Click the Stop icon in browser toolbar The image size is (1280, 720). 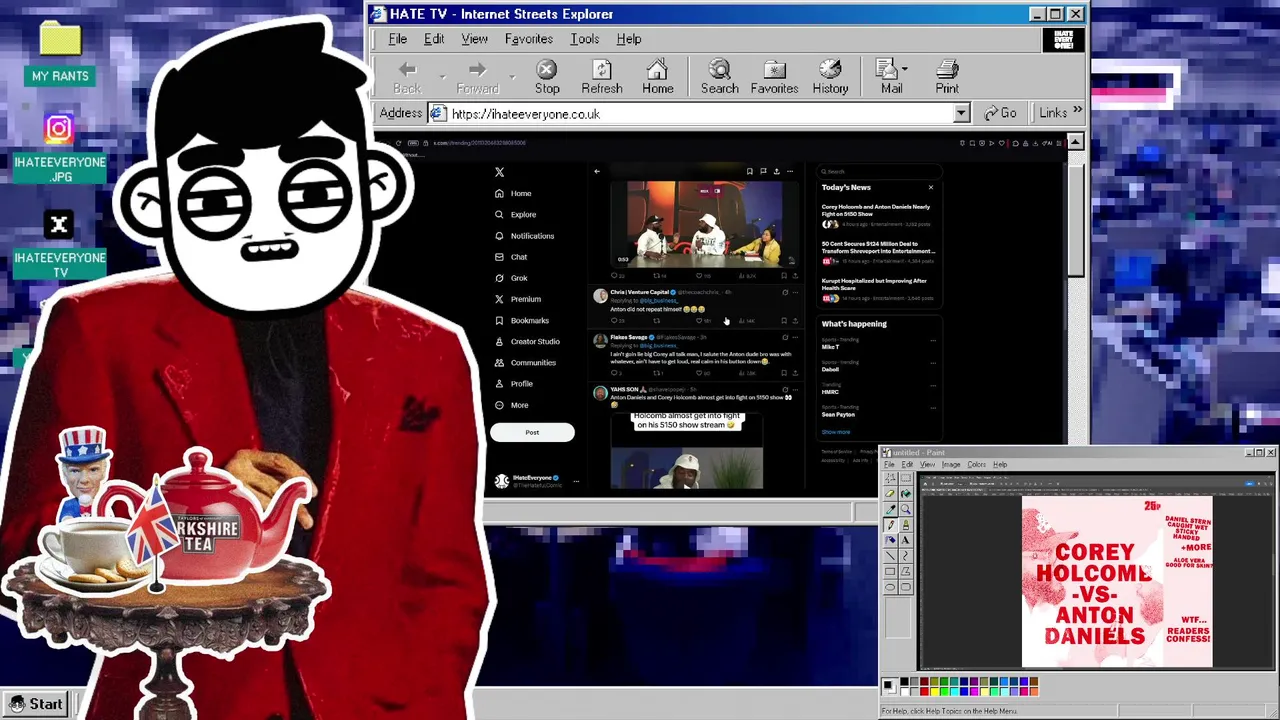547,77
